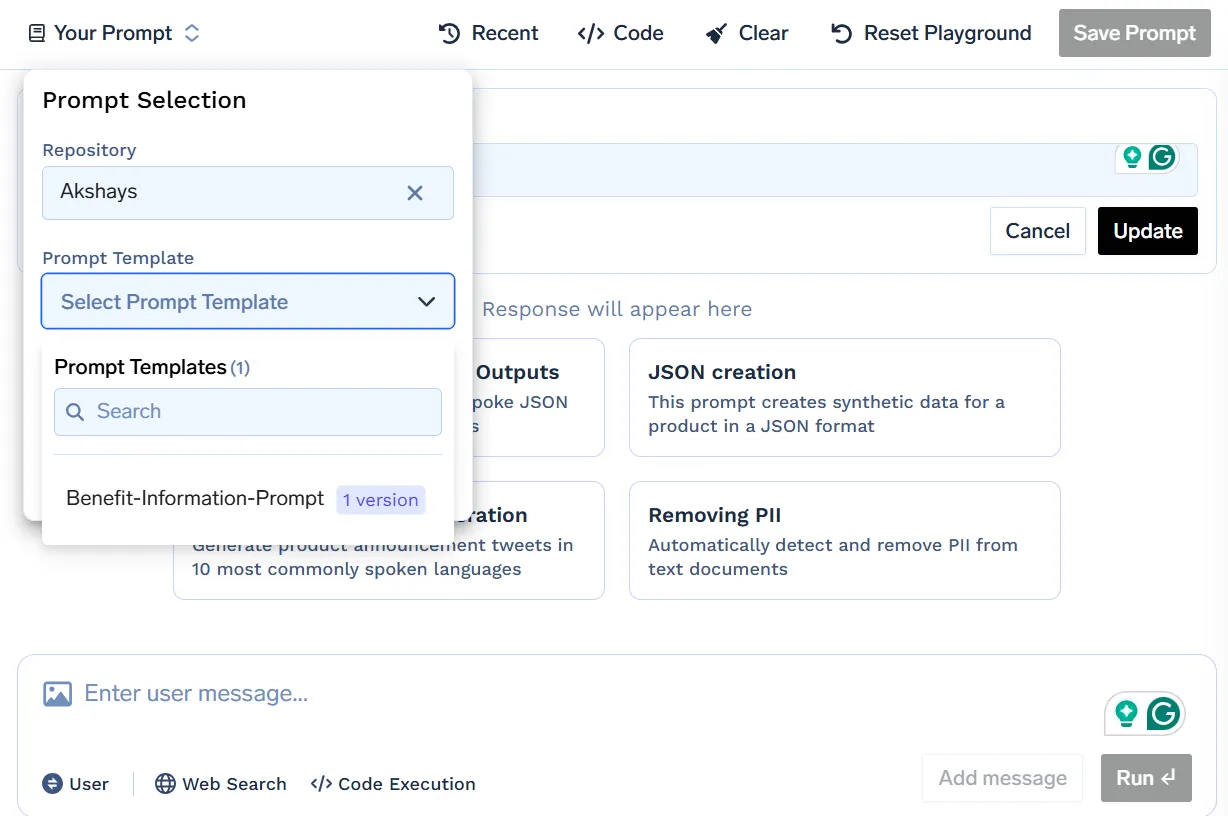Open the Recent panel
Screen dimensions: 1228x816
(x=488, y=32)
